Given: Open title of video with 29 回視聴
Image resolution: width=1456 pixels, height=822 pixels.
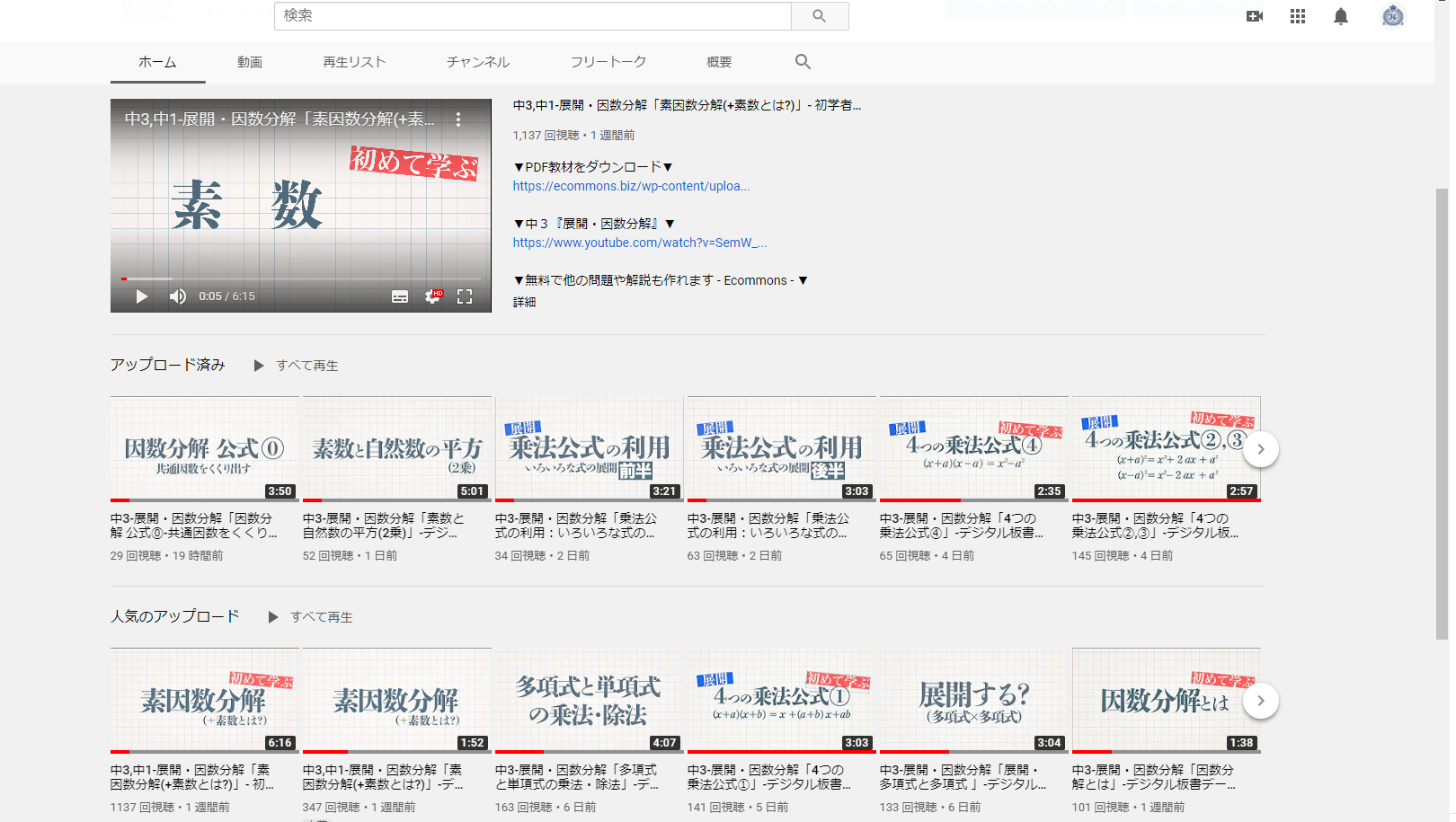Looking at the screenshot, I should pyautogui.click(x=193, y=526).
